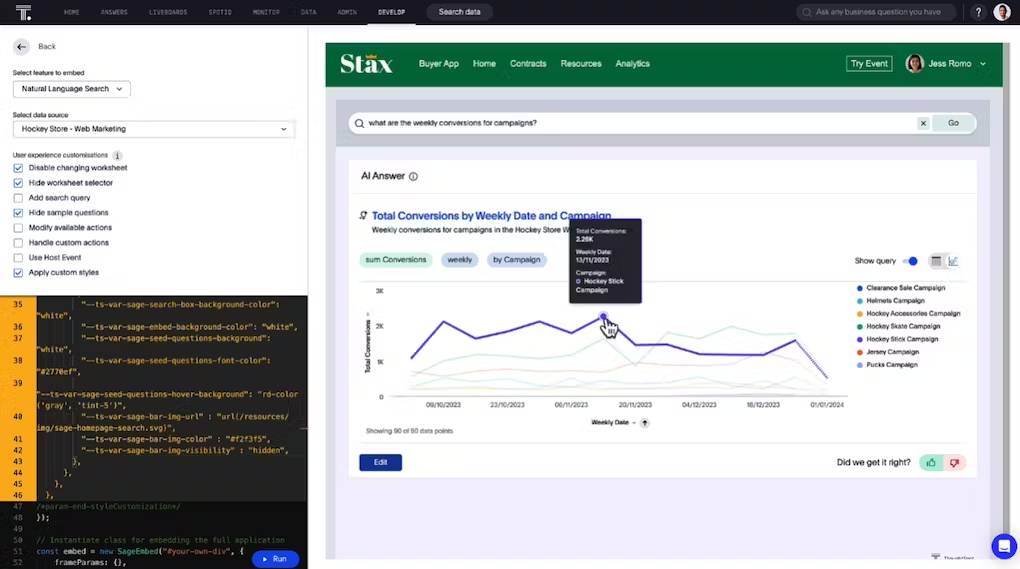Click the top search bar magnifier icon
This screenshot has height=569, width=1020.
pyautogui.click(x=807, y=12)
